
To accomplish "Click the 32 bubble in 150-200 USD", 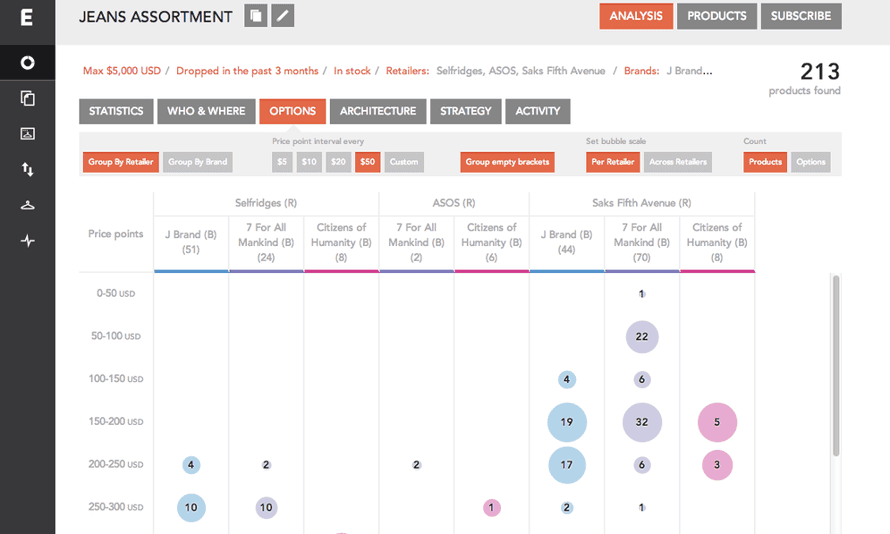I will 642,422.
